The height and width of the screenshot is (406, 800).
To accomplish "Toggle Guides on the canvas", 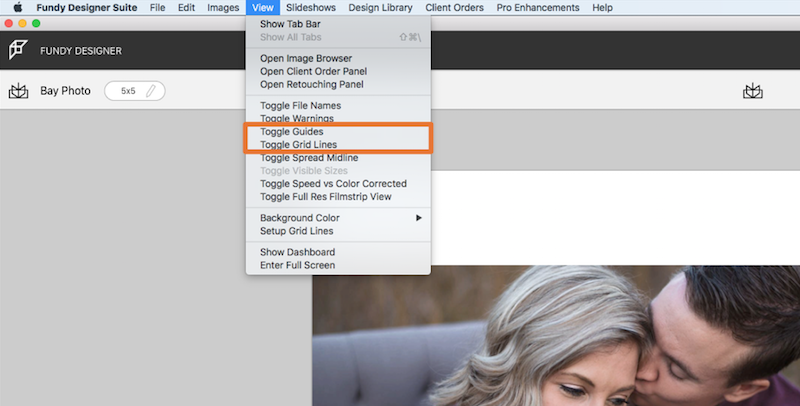I will click(338, 132).
